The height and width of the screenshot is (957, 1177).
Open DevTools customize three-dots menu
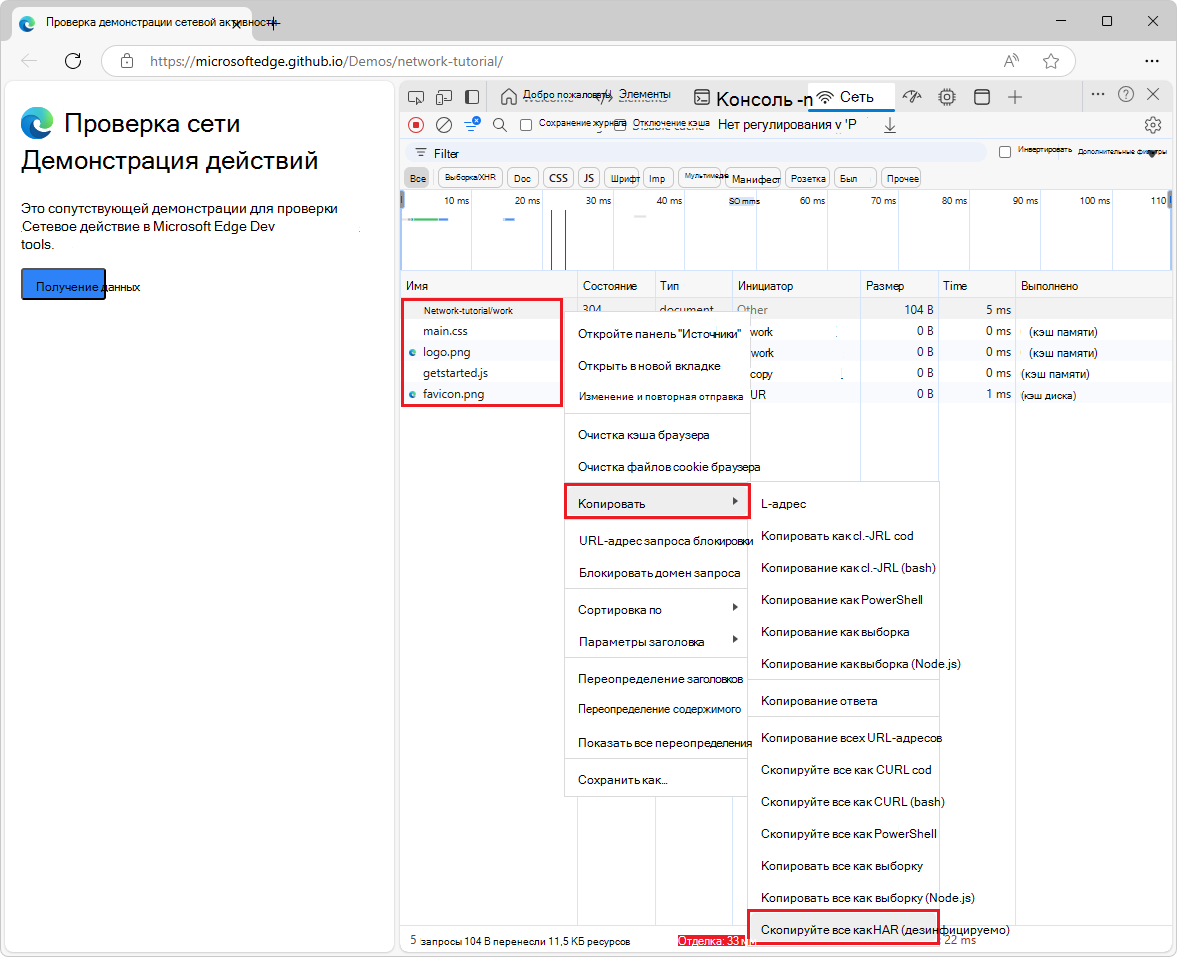pyautogui.click(x=1097, y=95)
